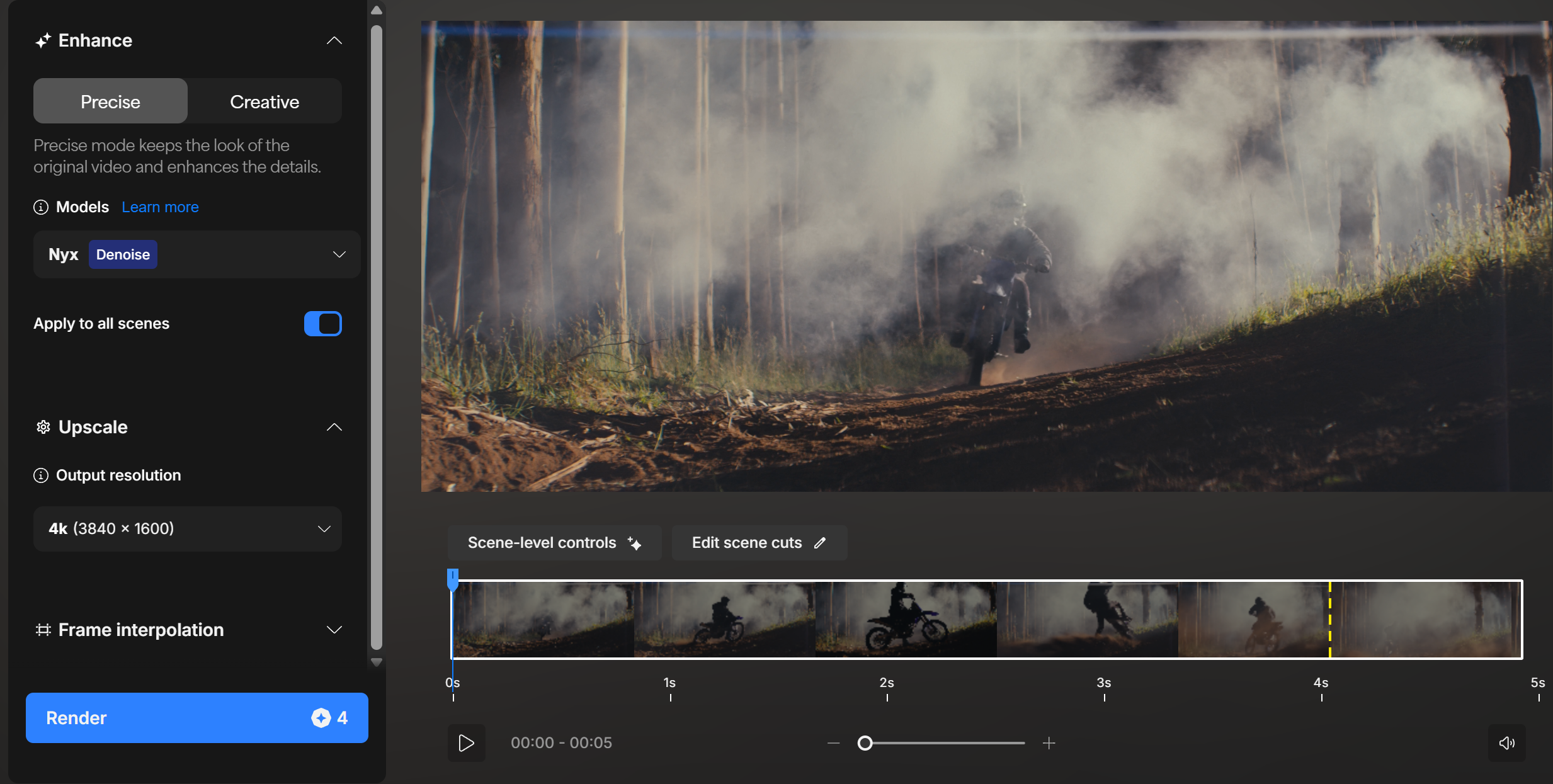1553x784 pixels.
Task: Click the Upscale gear icon
Action: (x=43, y=428)
